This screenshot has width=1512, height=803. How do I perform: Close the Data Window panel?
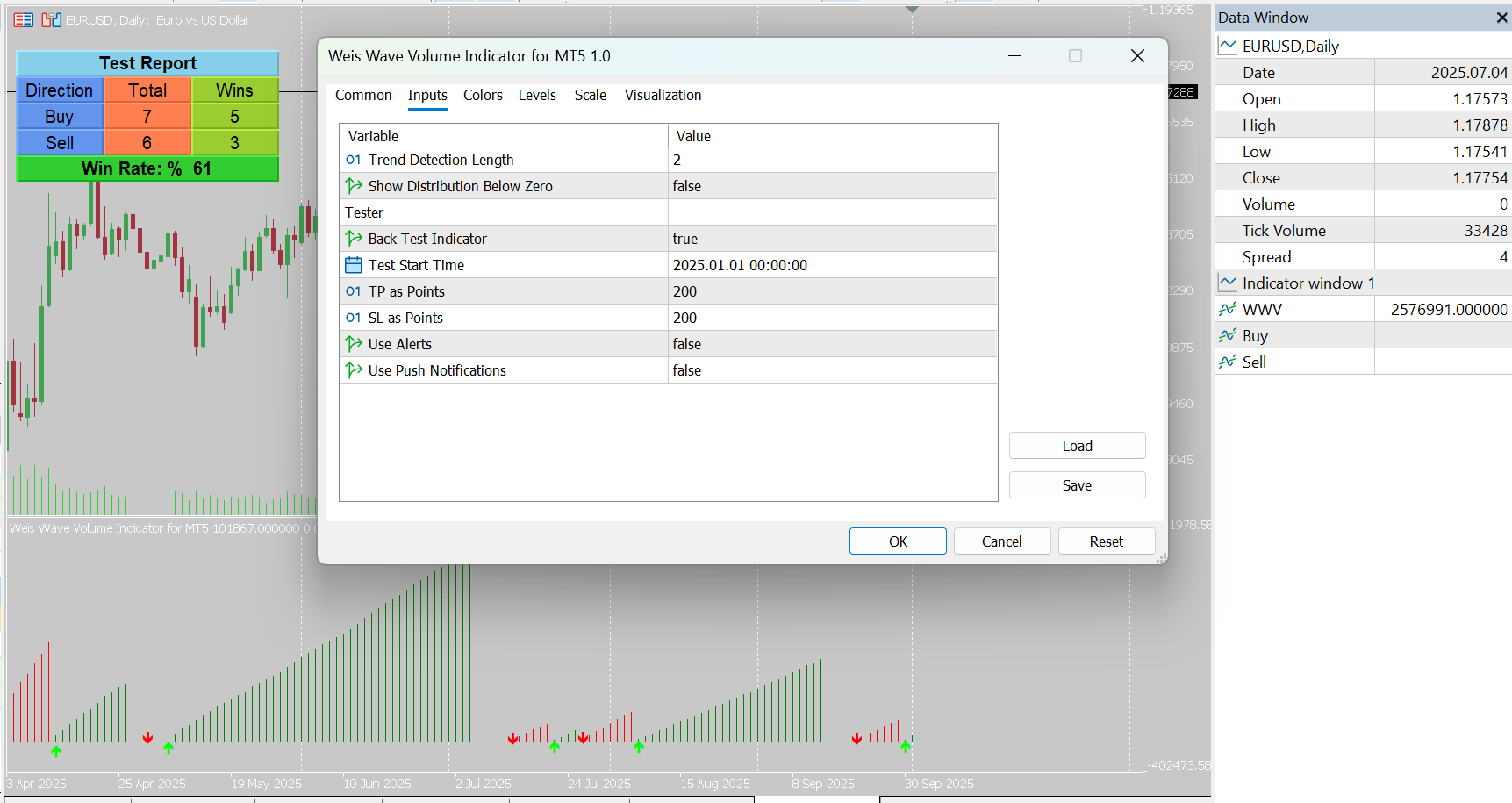coord(1501,18)
